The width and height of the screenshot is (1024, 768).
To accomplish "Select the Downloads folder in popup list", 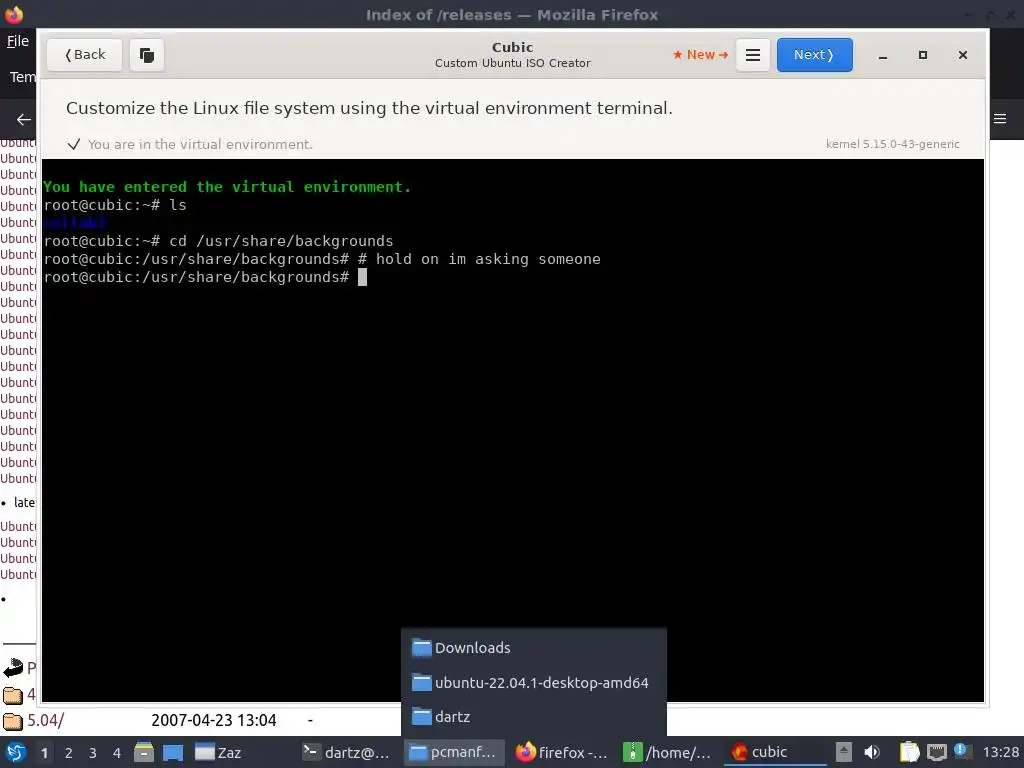I will click(534, 648).
